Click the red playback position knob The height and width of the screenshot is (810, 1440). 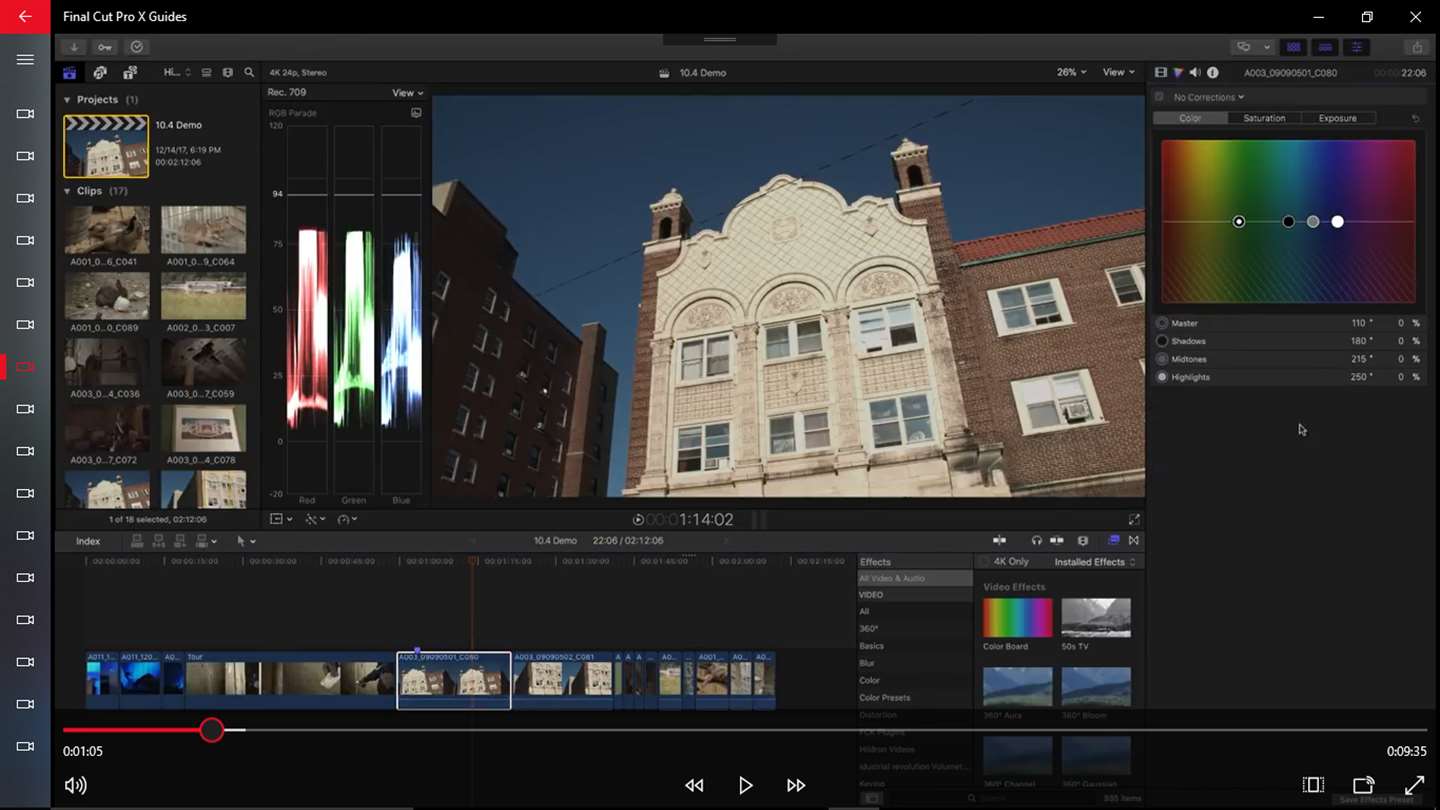[211, 730]
